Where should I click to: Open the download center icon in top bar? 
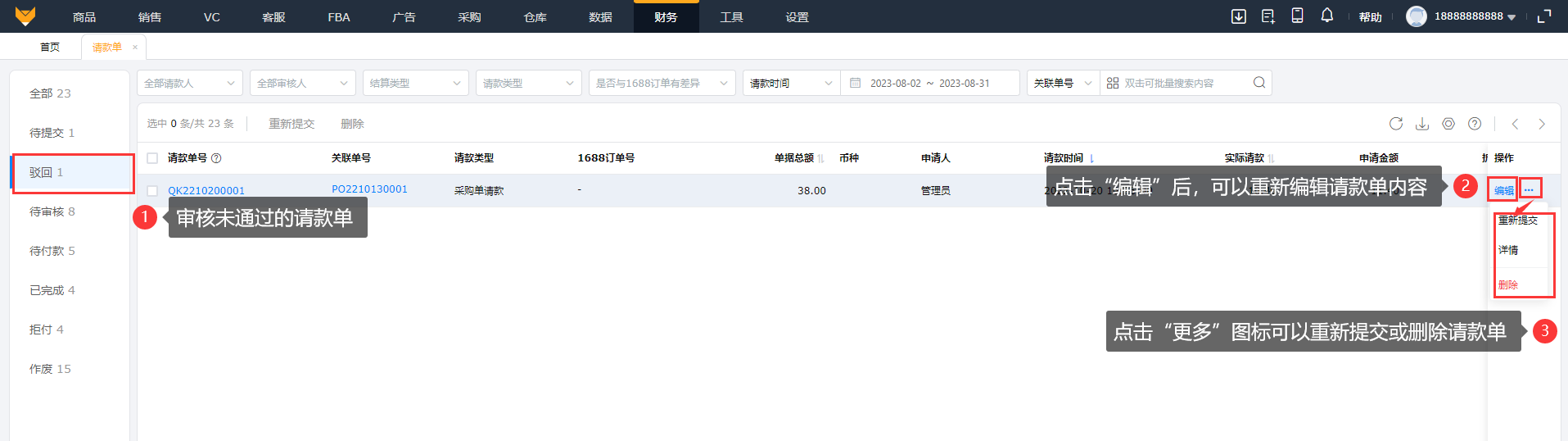(x=1239, y=16)
